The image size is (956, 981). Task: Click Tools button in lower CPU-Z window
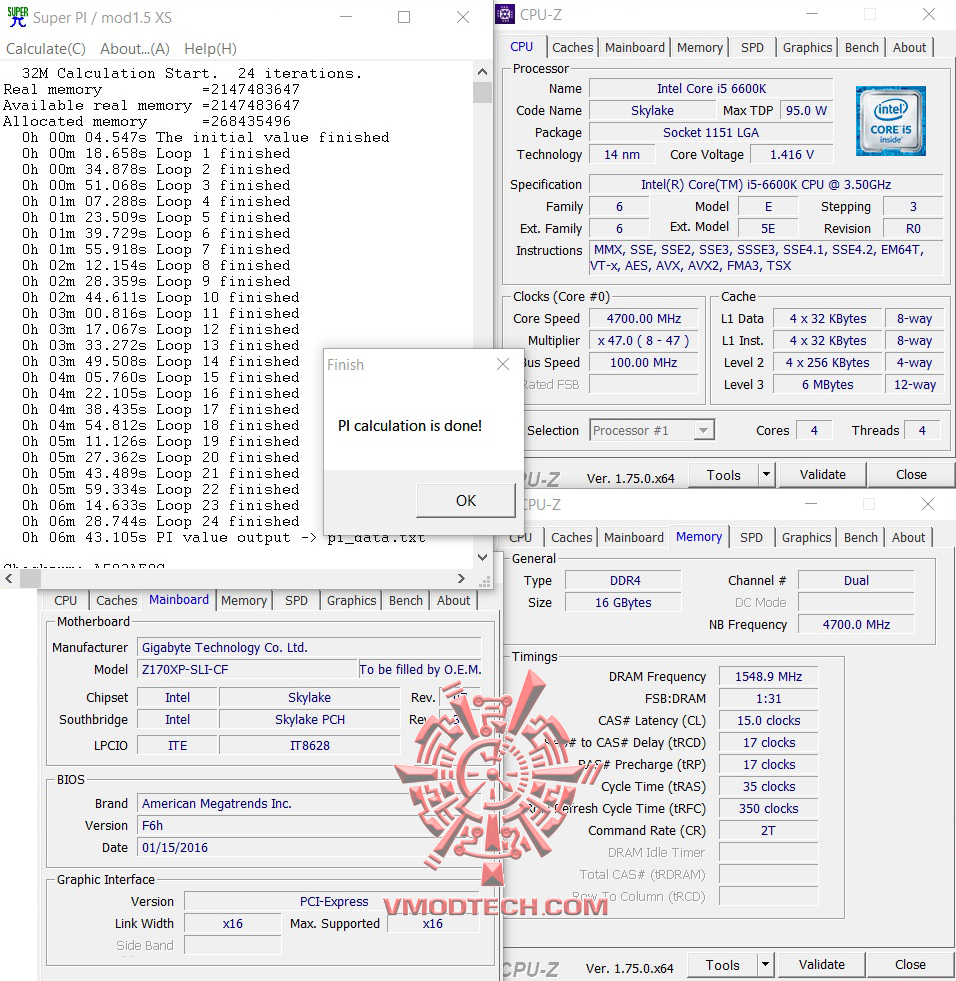pyautogui.click(x=723, y=965)
